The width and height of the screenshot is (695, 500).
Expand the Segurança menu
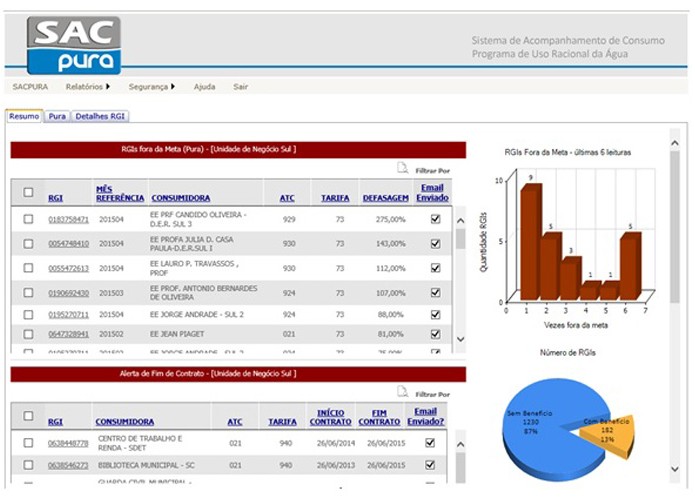pyautogui.click(x=152, y=86)
